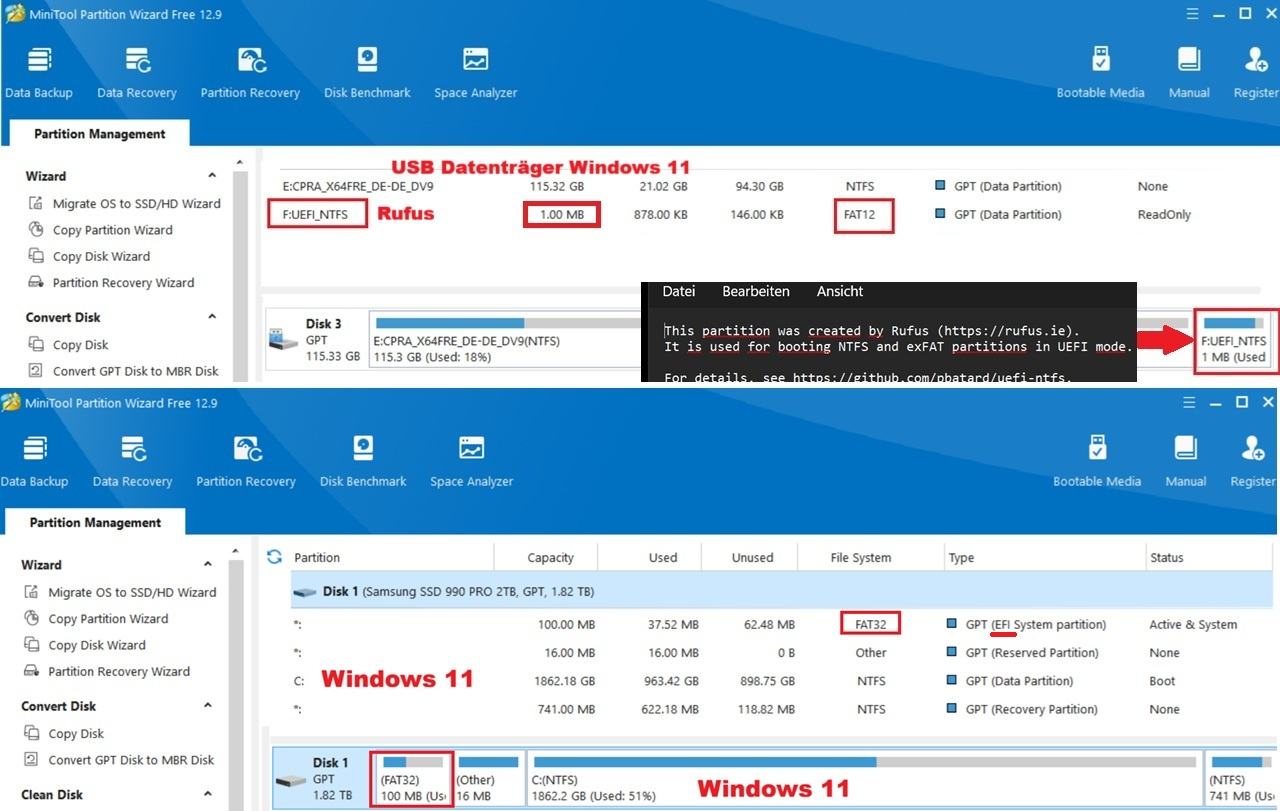Viewport: 1280px width, 811px height.
Task: Click the refresh icon beside the Partition column
Action: (274, 557)
